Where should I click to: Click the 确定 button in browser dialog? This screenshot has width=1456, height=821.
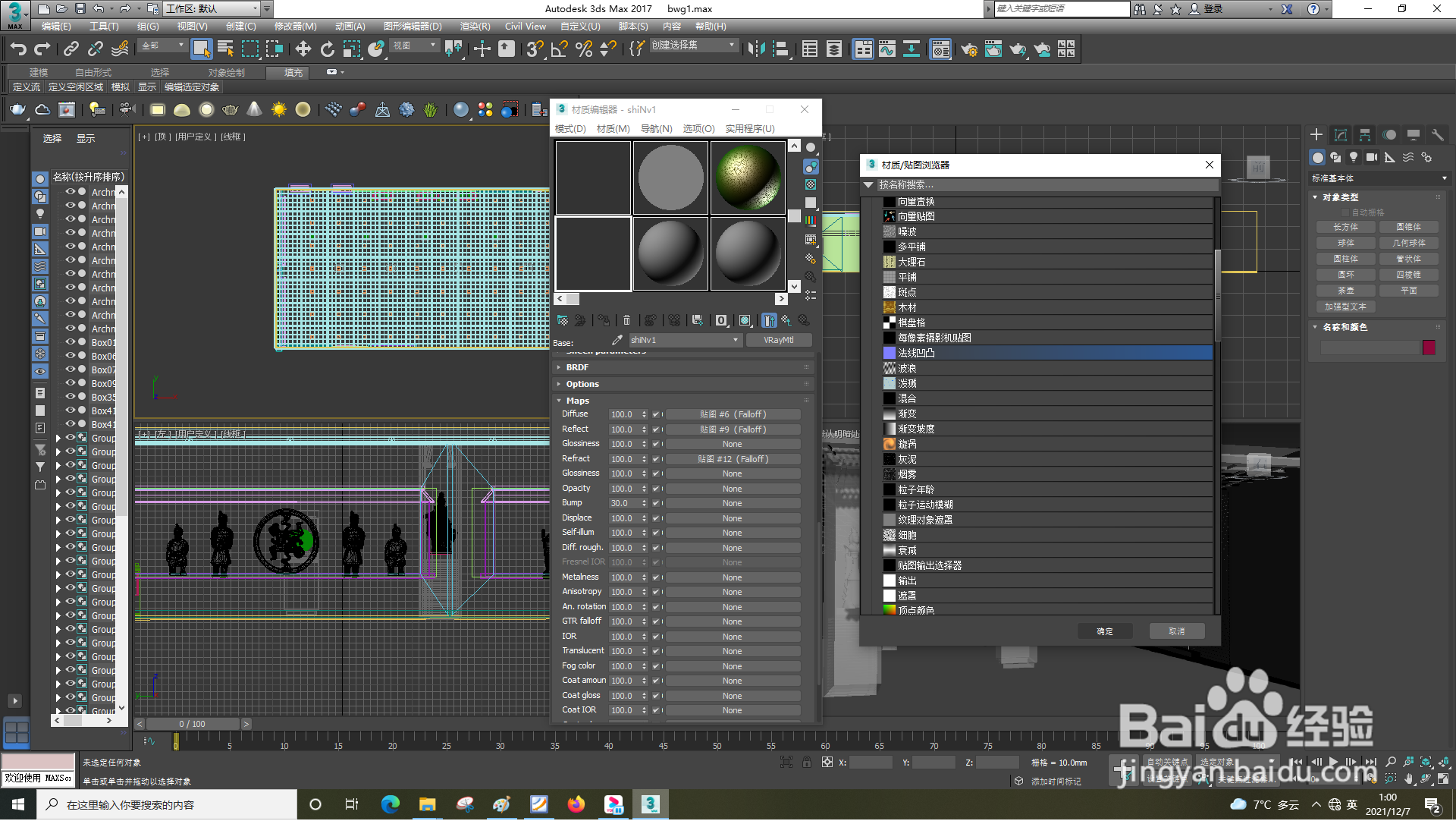[1104, 631]
